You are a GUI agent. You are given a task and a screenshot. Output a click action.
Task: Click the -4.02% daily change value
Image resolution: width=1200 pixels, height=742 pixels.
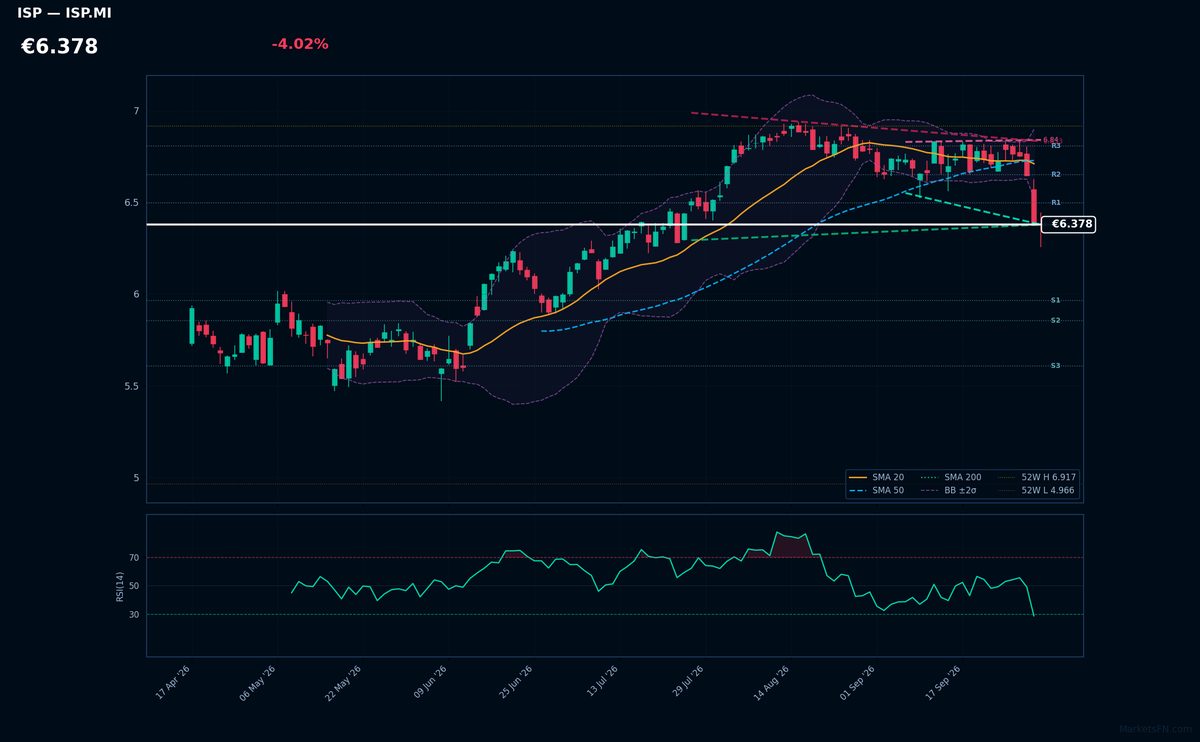click(x=300, y=44)
